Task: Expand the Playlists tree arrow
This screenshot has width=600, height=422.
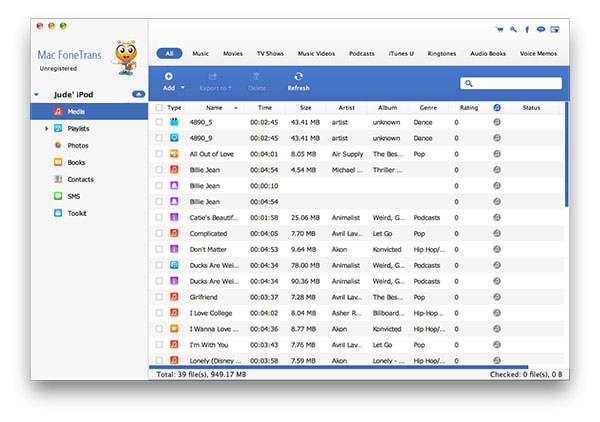Action: 46,129
